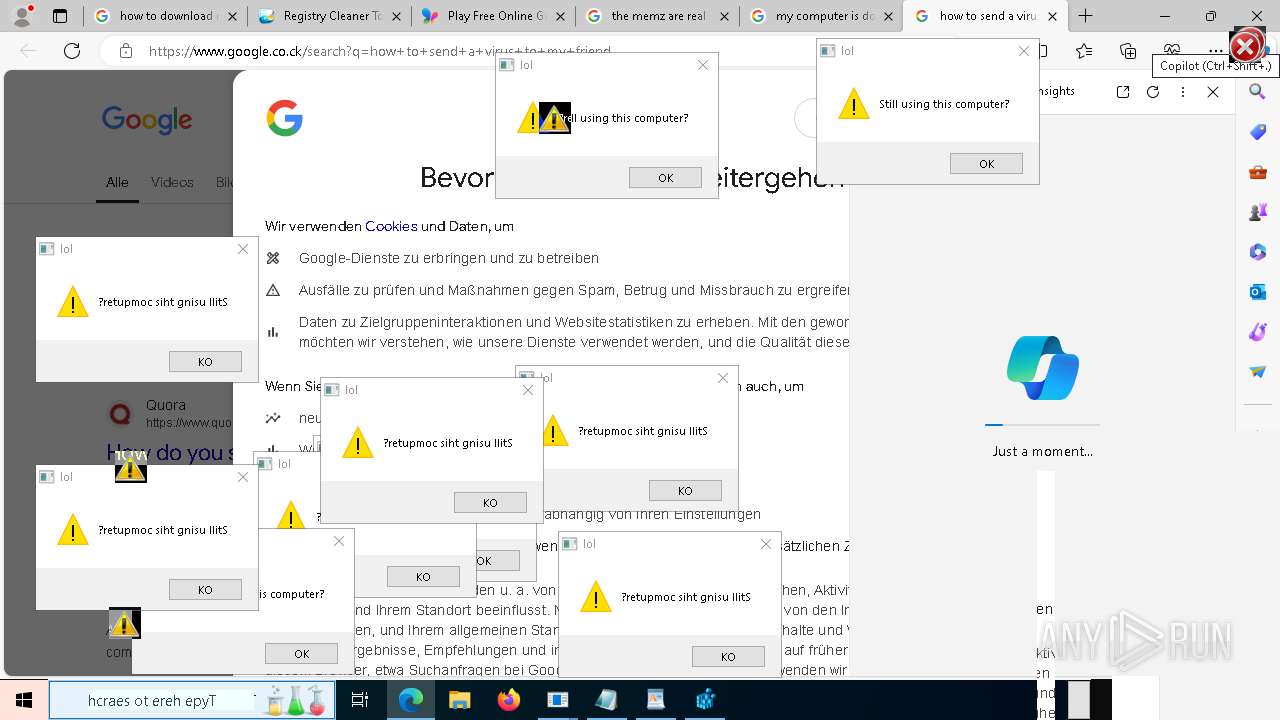
Task: Click OK in top-center lol dialog
Action: [665, 178]
